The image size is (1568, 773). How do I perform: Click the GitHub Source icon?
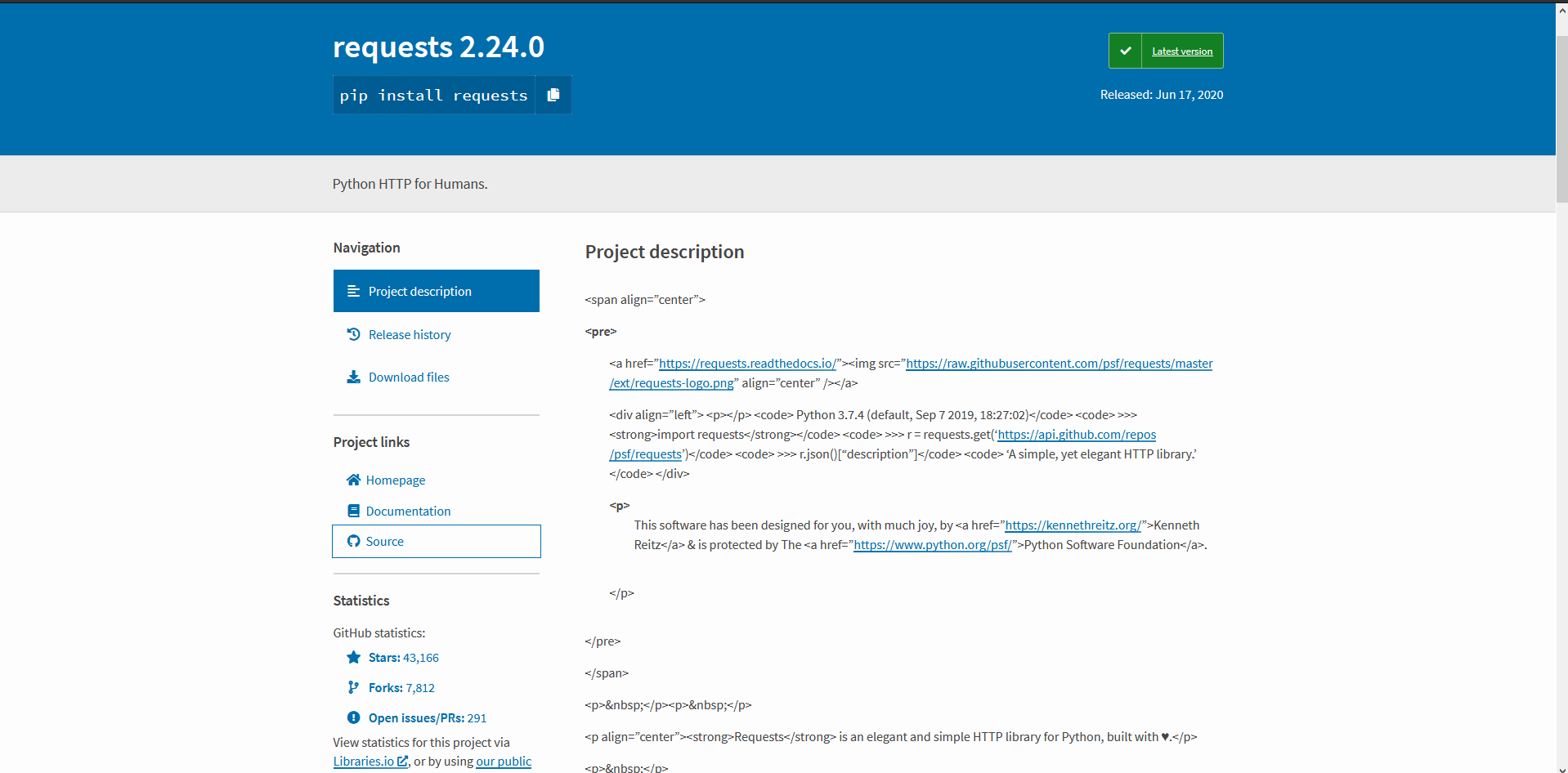[x=353, y=541]
